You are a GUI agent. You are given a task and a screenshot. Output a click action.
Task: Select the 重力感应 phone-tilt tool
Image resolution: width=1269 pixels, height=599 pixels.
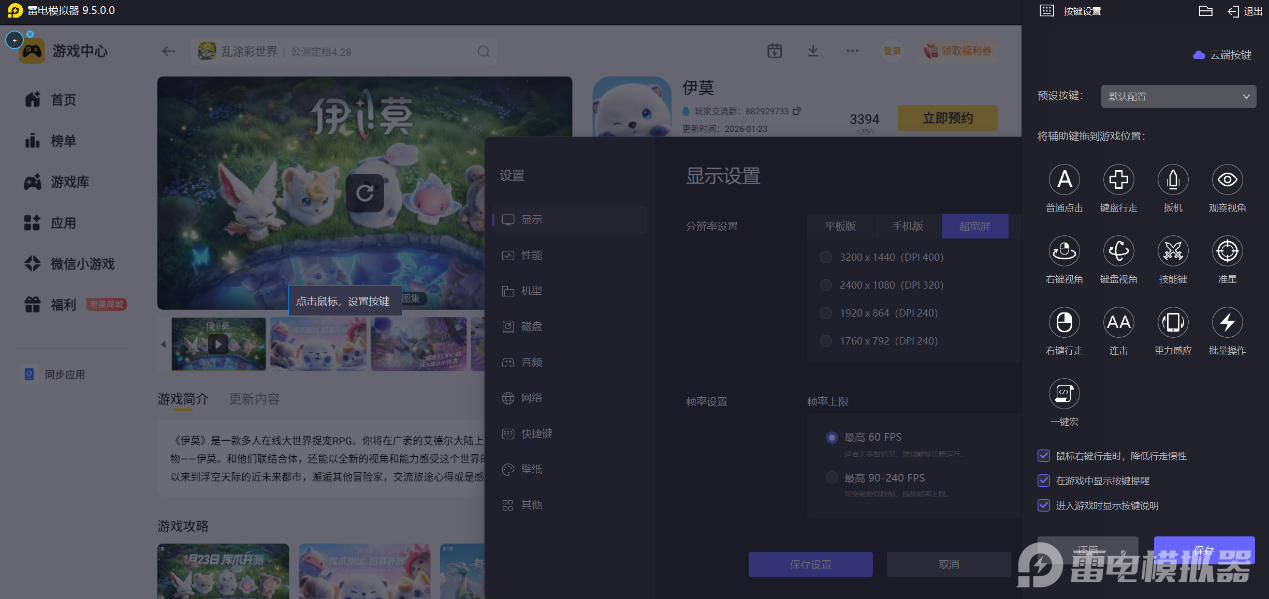tap(1173, 322)
